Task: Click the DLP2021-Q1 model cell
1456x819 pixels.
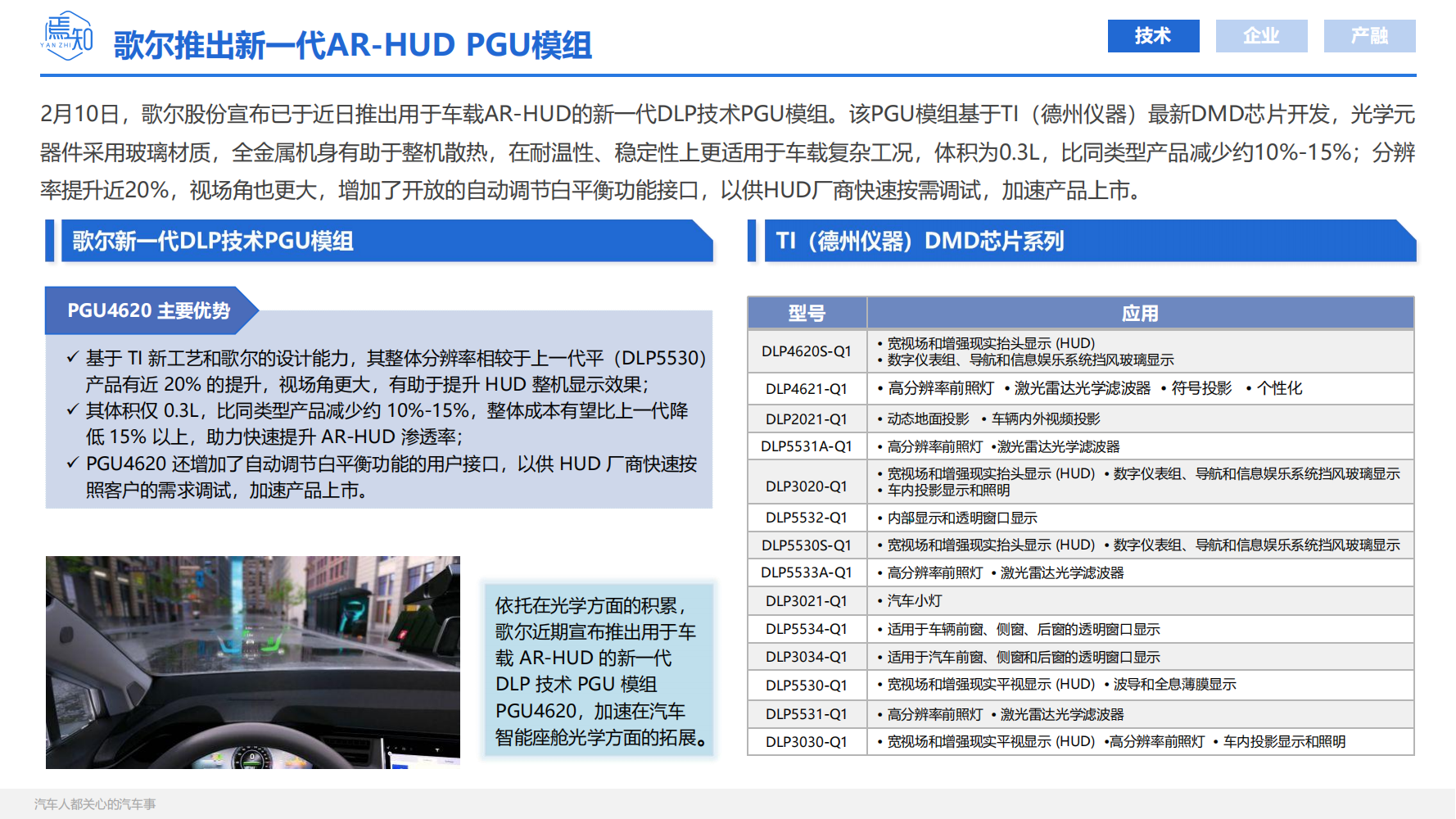Action: pos(807,419)
